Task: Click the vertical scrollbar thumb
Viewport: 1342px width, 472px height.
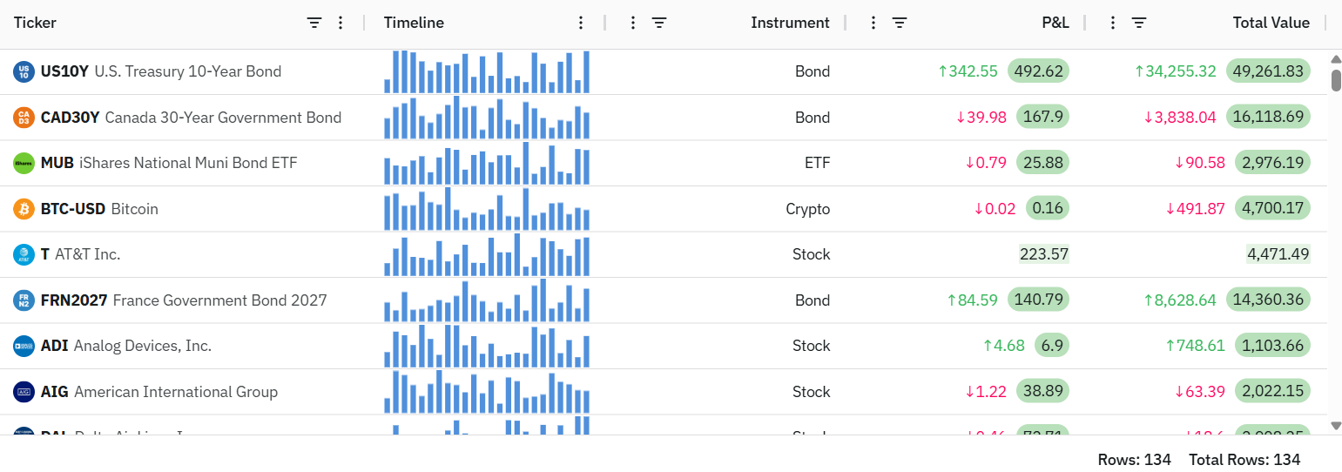Action: (x=1336, y=80)
